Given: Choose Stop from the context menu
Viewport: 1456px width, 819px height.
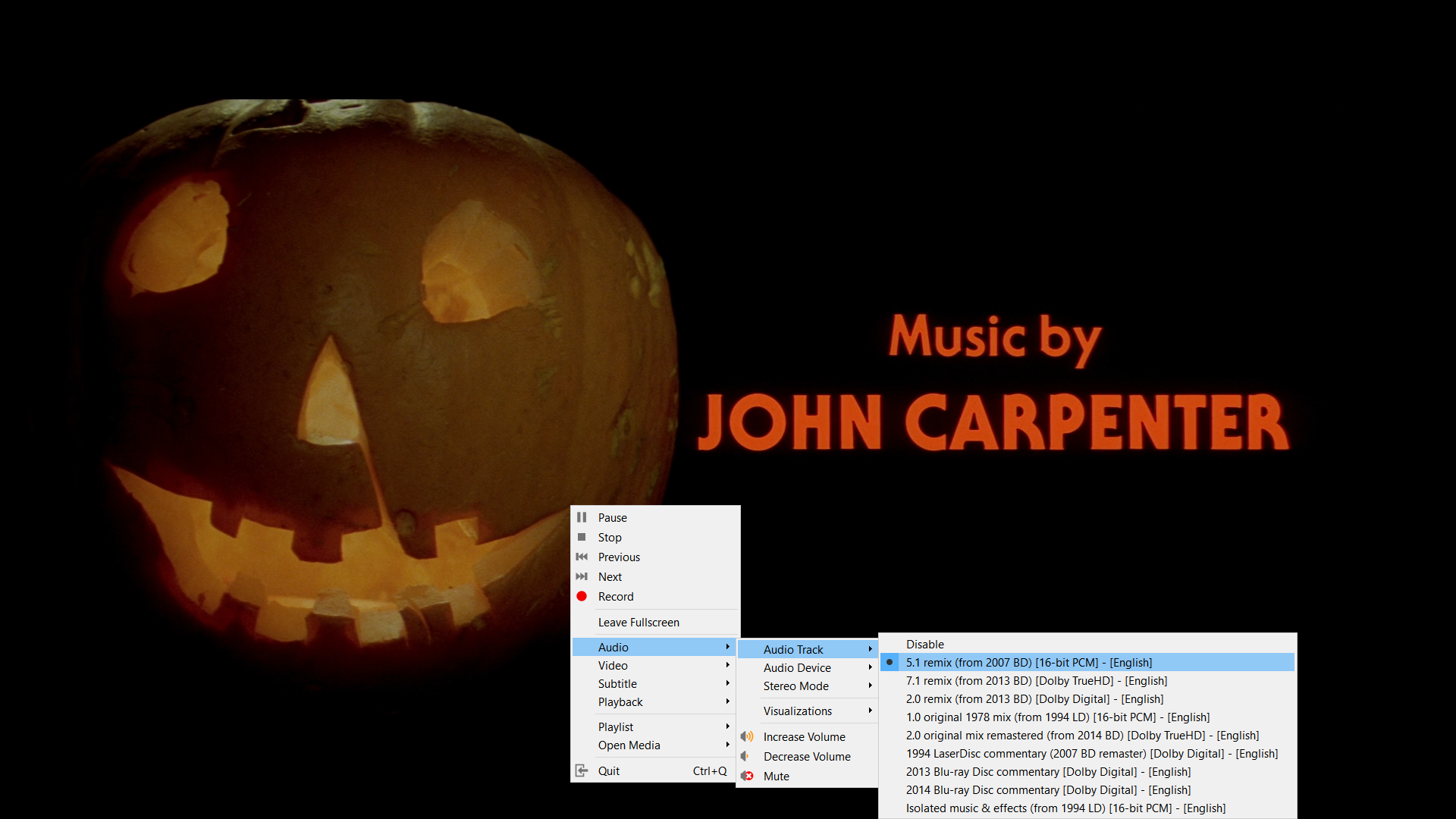Looking at the screenshot, I should click(655, 537).
